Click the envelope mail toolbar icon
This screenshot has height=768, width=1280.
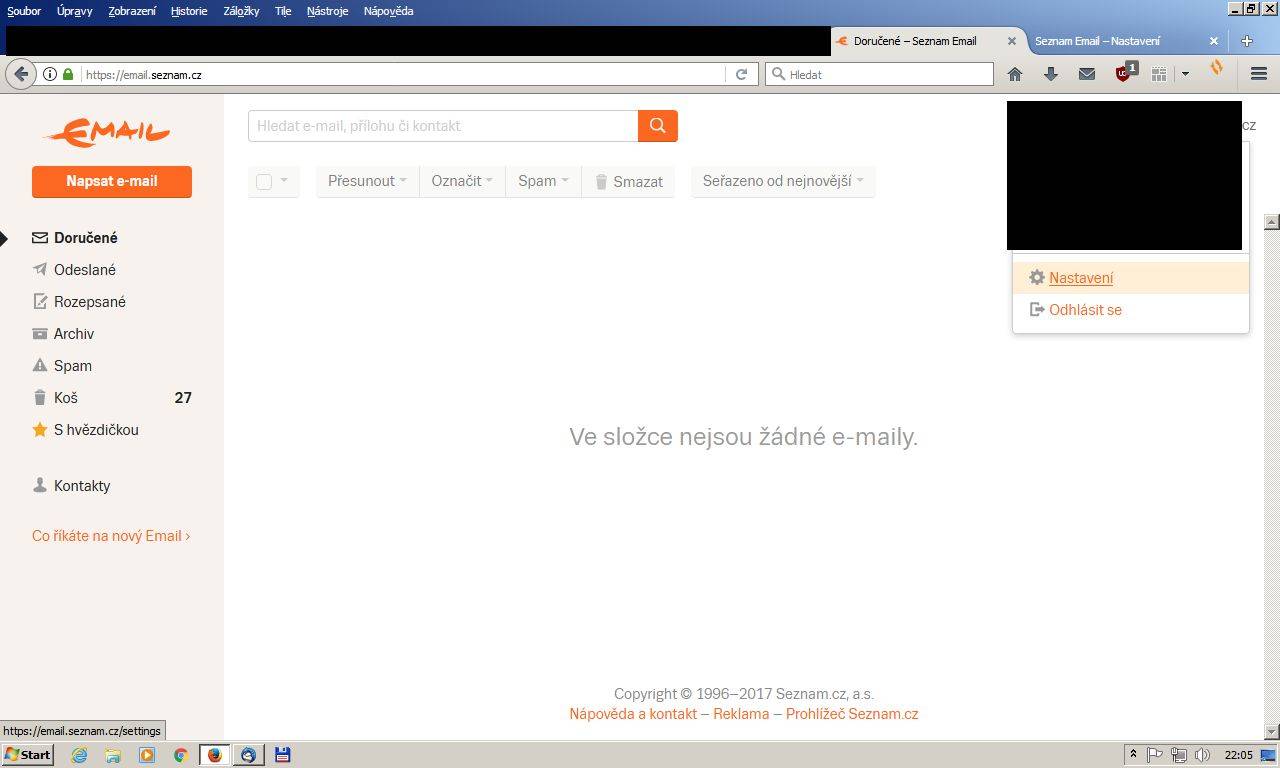[x=1087, y=74]
